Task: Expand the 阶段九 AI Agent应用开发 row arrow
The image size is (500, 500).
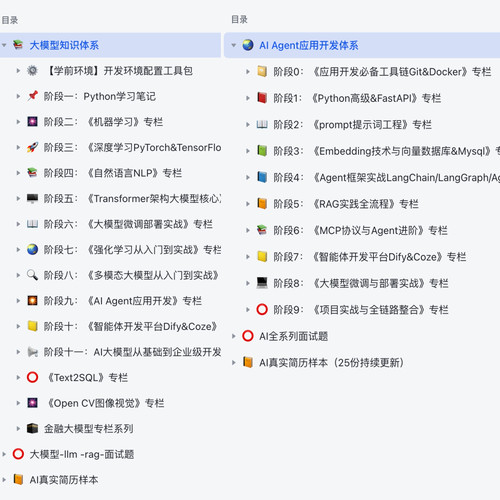Action: (18, 301)
